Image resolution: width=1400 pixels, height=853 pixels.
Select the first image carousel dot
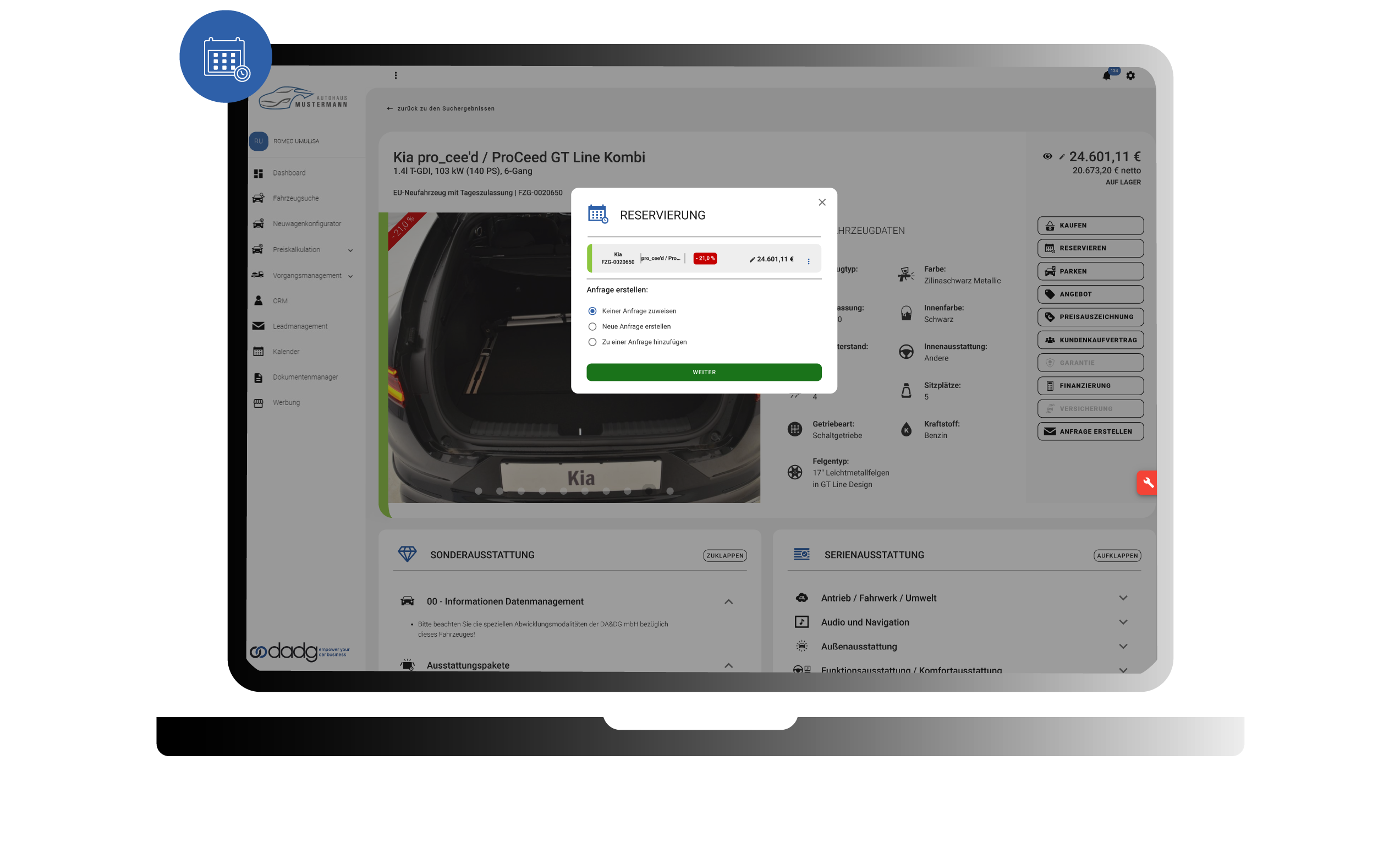click(x=479, y=491)
